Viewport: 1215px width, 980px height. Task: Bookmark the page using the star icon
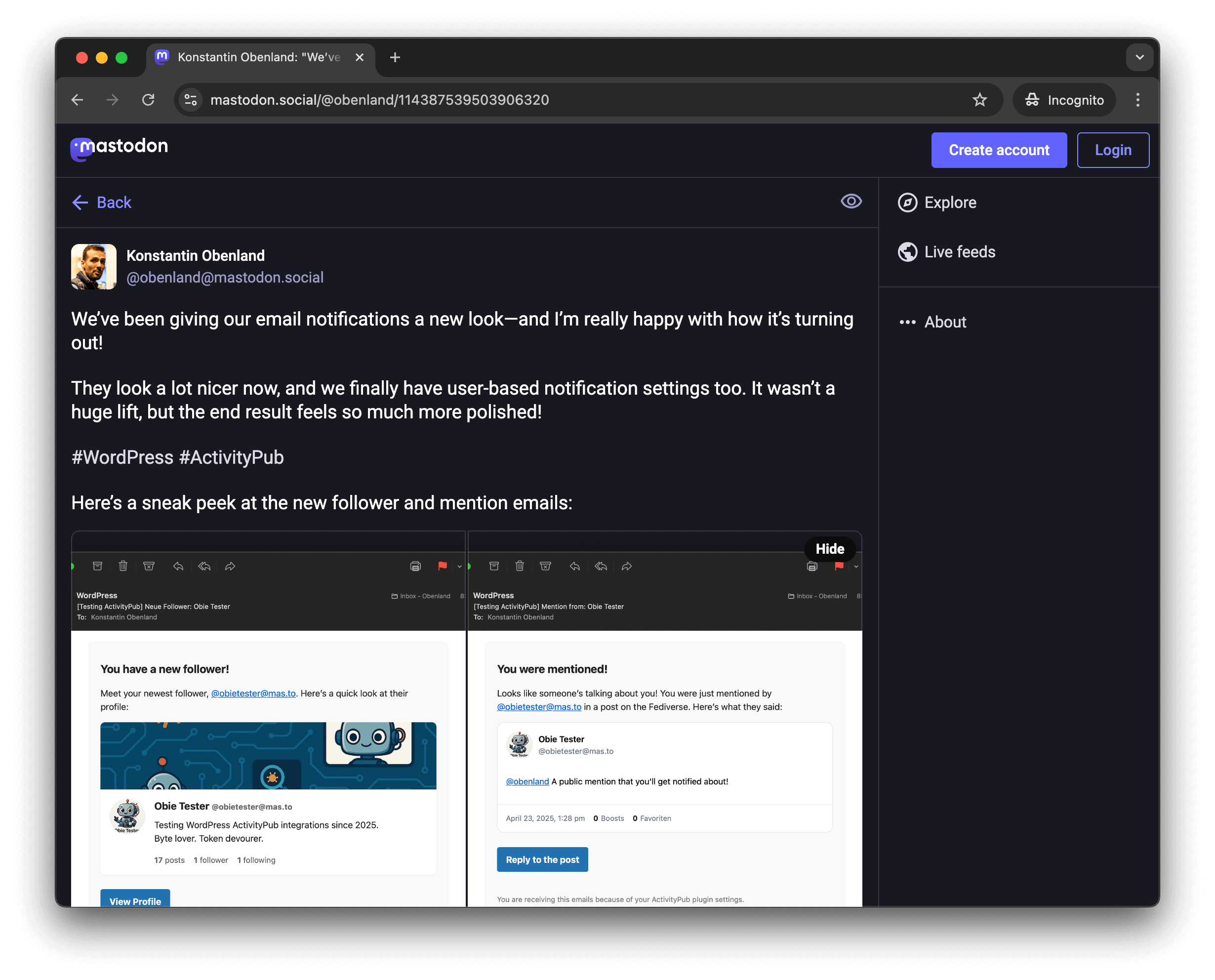point(980,100)
